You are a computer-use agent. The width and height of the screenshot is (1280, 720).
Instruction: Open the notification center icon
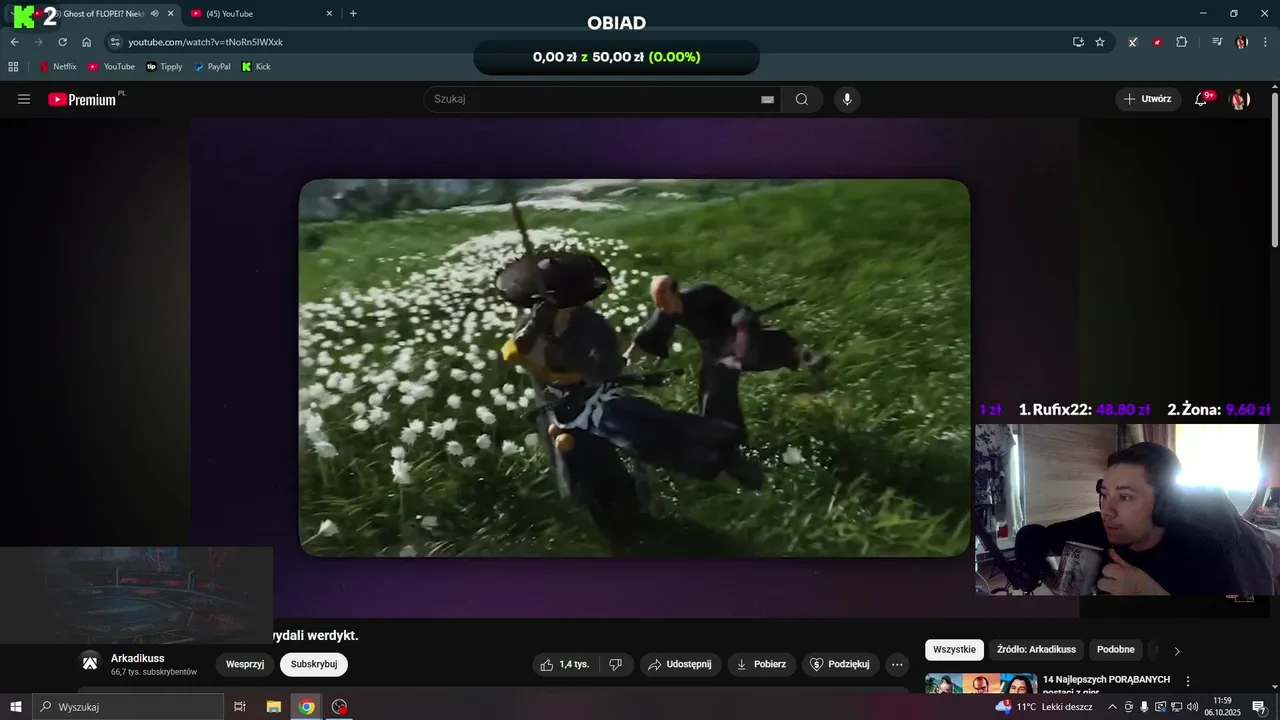click(1259, 707)
